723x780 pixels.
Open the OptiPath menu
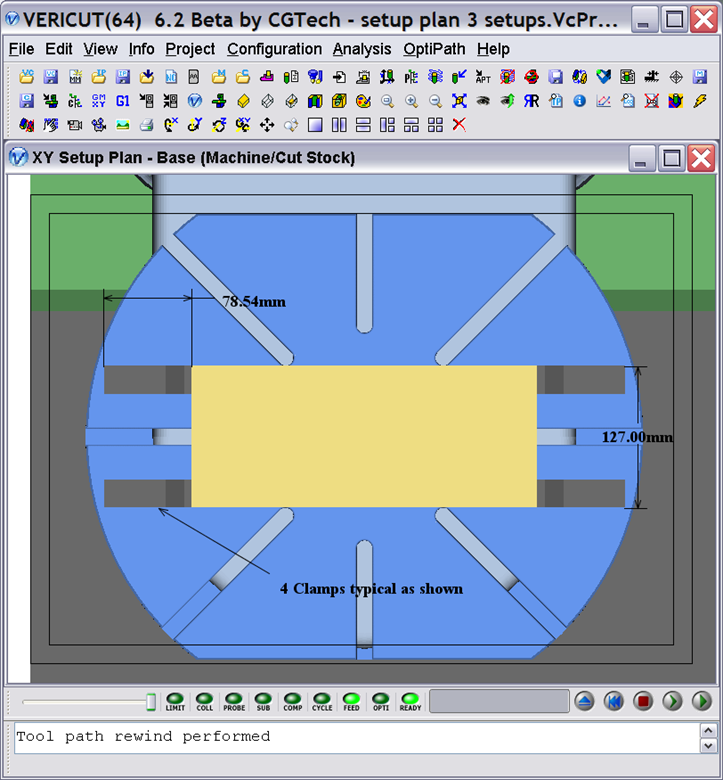434,49
